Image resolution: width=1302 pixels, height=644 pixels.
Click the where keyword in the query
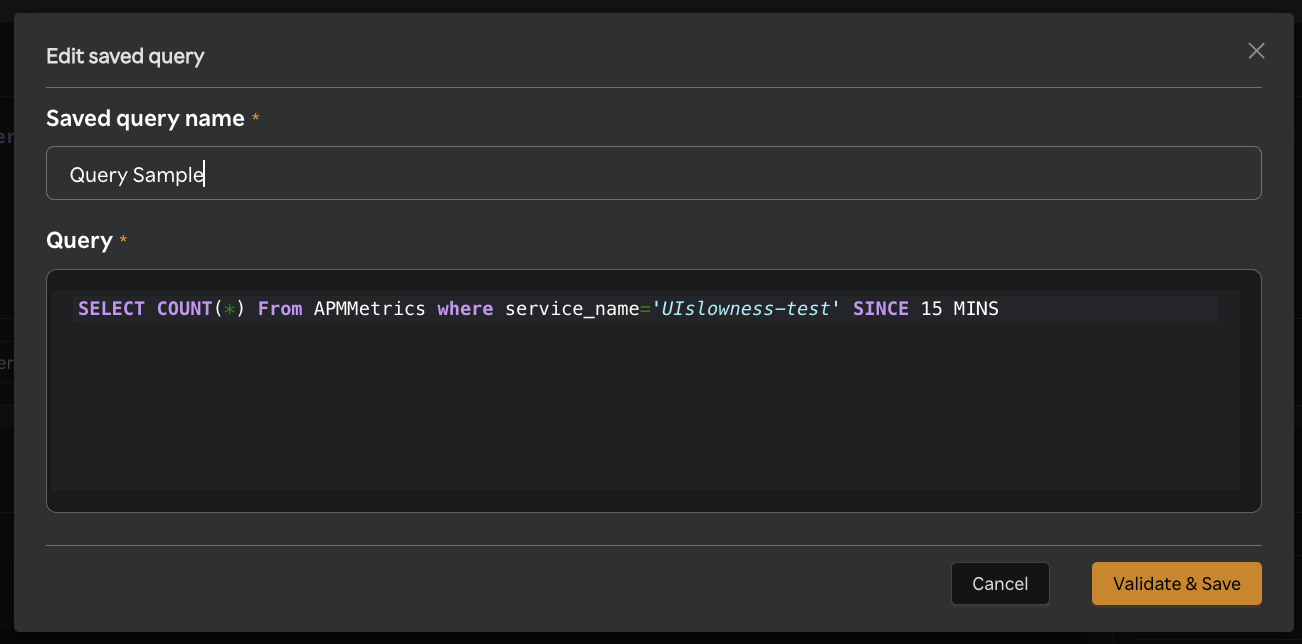pyautogui.click(x=465, y=308)
